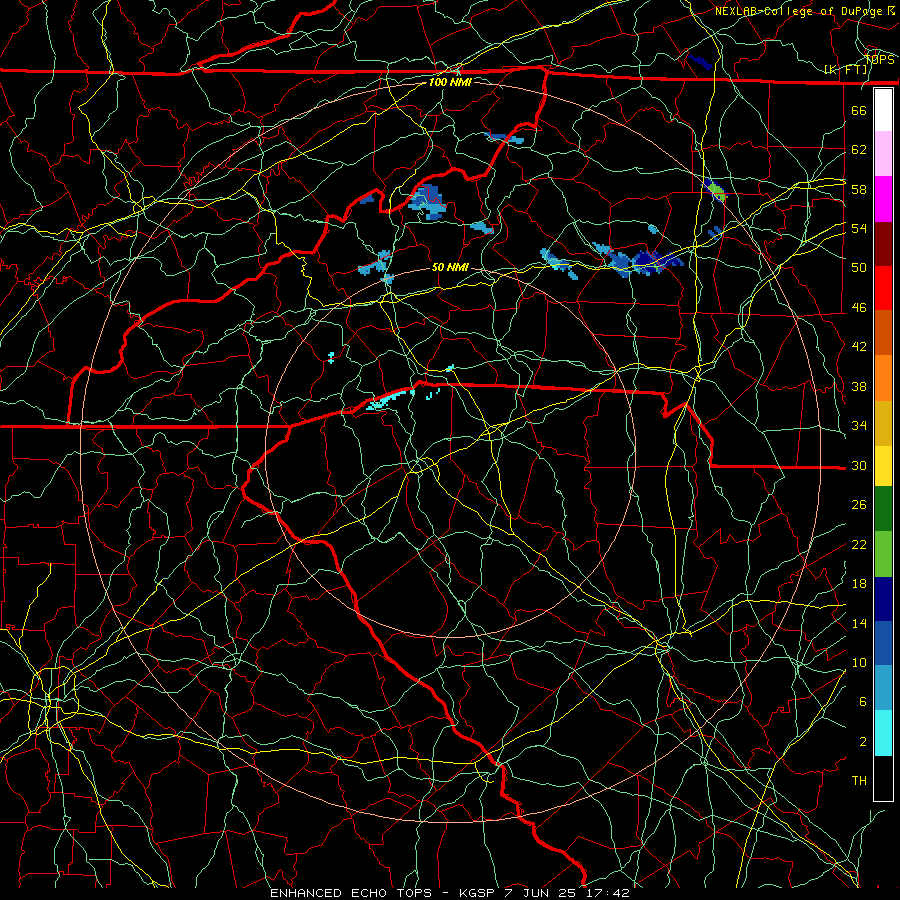900x900 pixels.
Task: Click the "38" legend value
Action: pyautogui.click(x=859, y=386)
